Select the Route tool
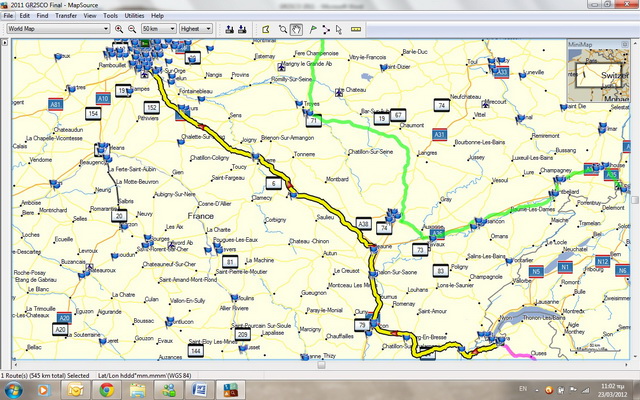This screenshot has height=400, width=640. pos(326,29)
